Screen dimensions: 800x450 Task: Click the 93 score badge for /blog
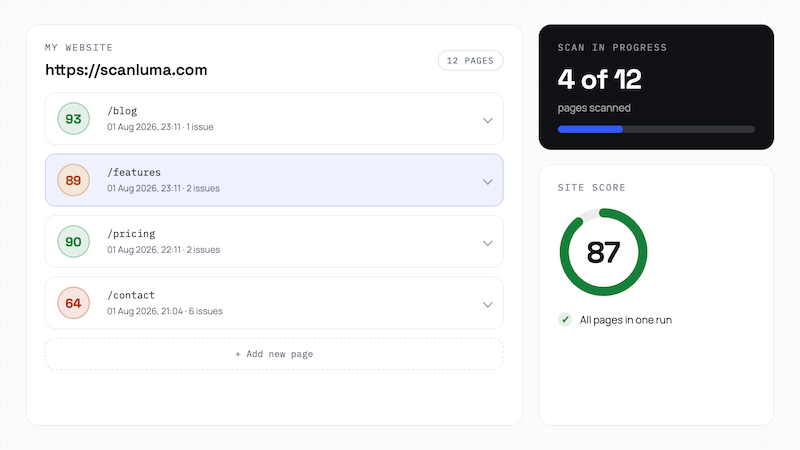pyautogui.click(x=73, y=118)
